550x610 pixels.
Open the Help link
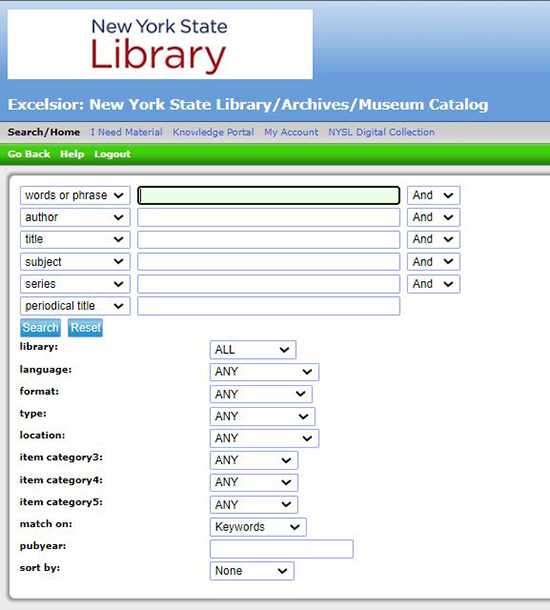(72, 154)
